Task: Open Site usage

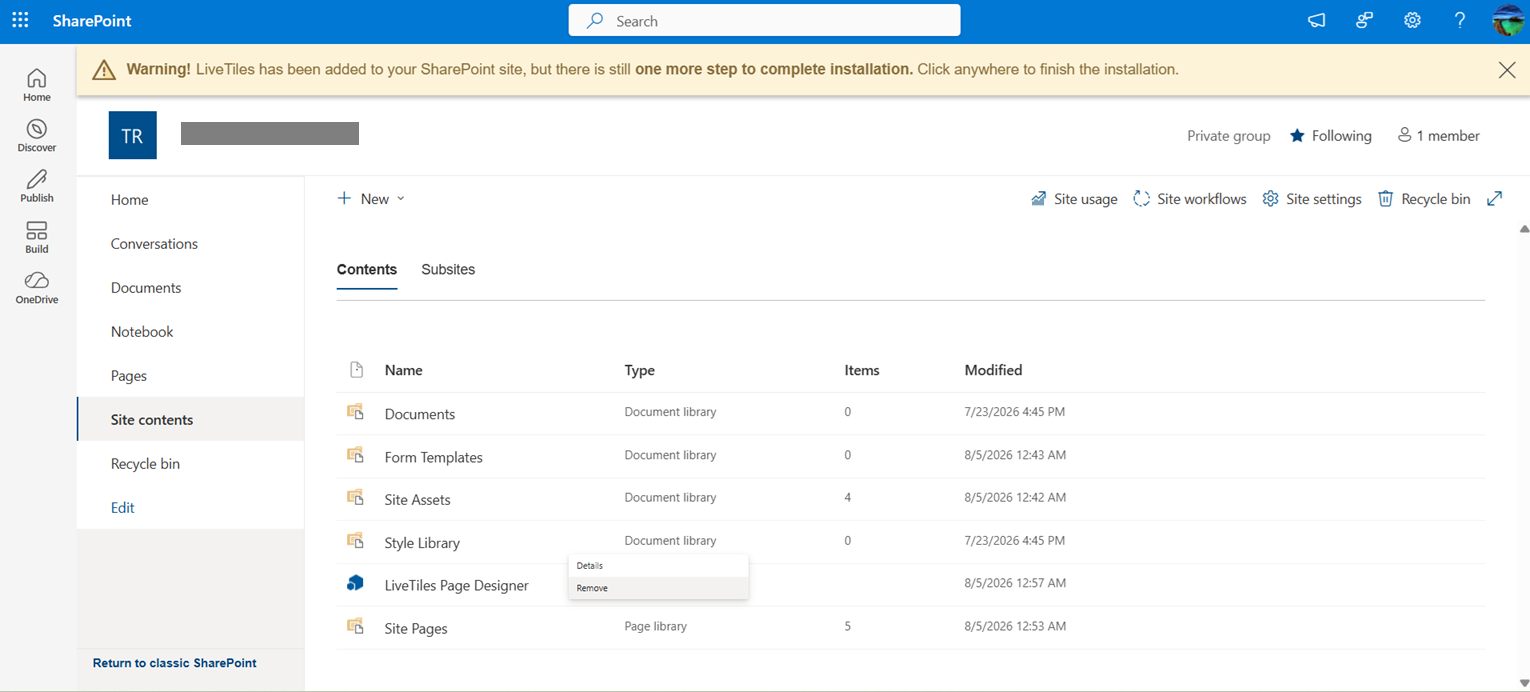Action: tap(1074, 199)
